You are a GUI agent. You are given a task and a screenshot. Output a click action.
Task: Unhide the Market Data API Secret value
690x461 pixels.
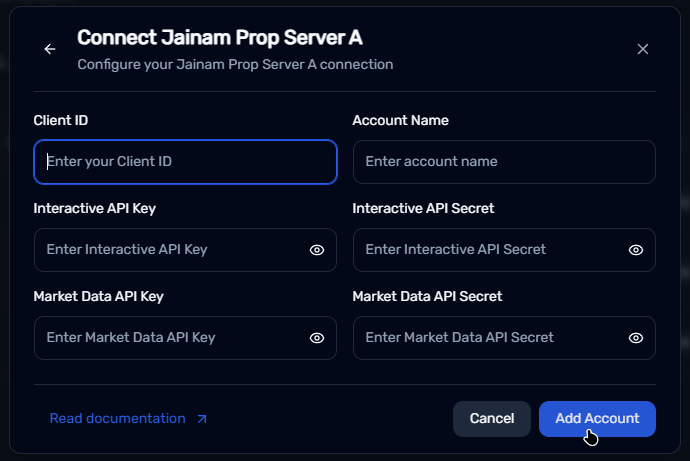coord(635,338)
